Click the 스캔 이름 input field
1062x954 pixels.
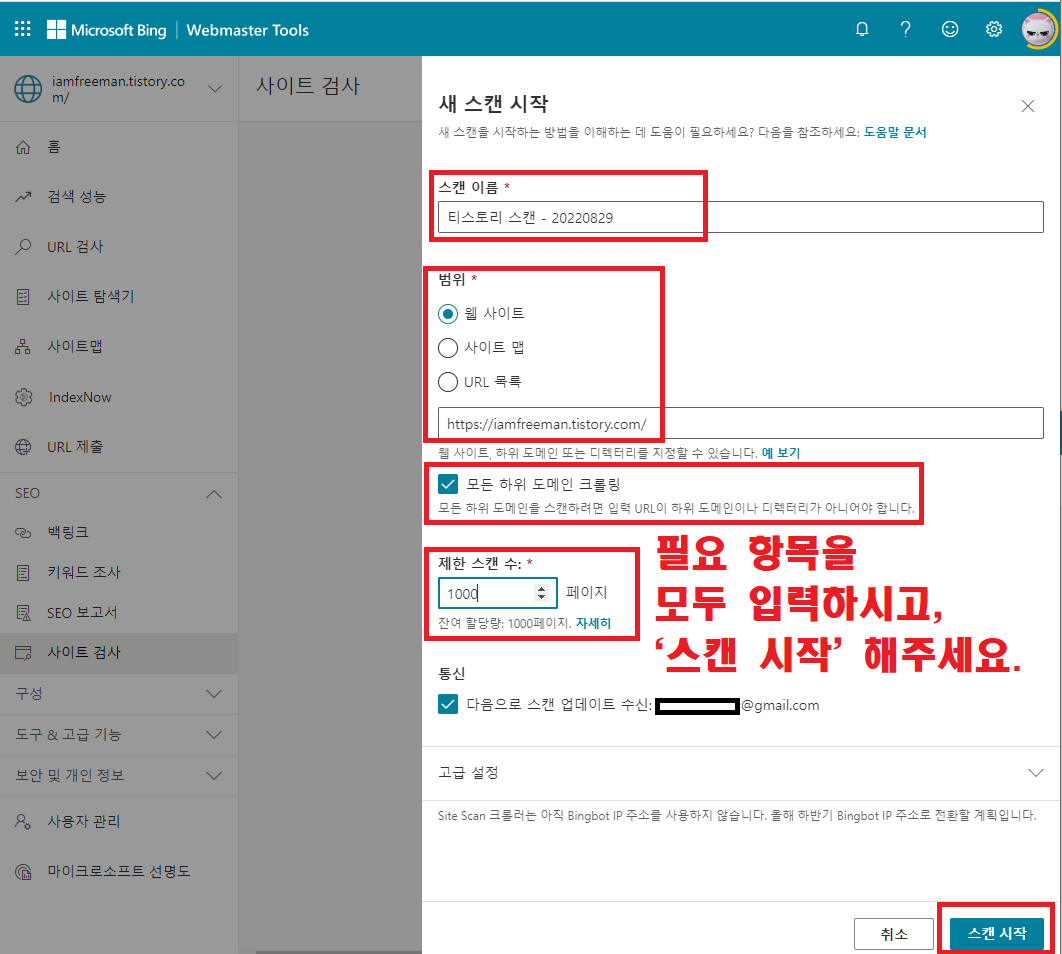point(740,217)
